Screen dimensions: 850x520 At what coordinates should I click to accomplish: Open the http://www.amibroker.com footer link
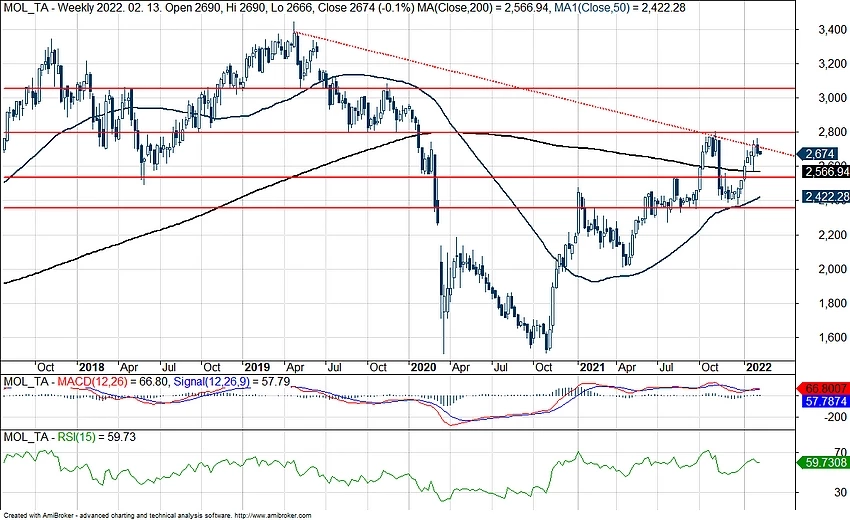274,516
